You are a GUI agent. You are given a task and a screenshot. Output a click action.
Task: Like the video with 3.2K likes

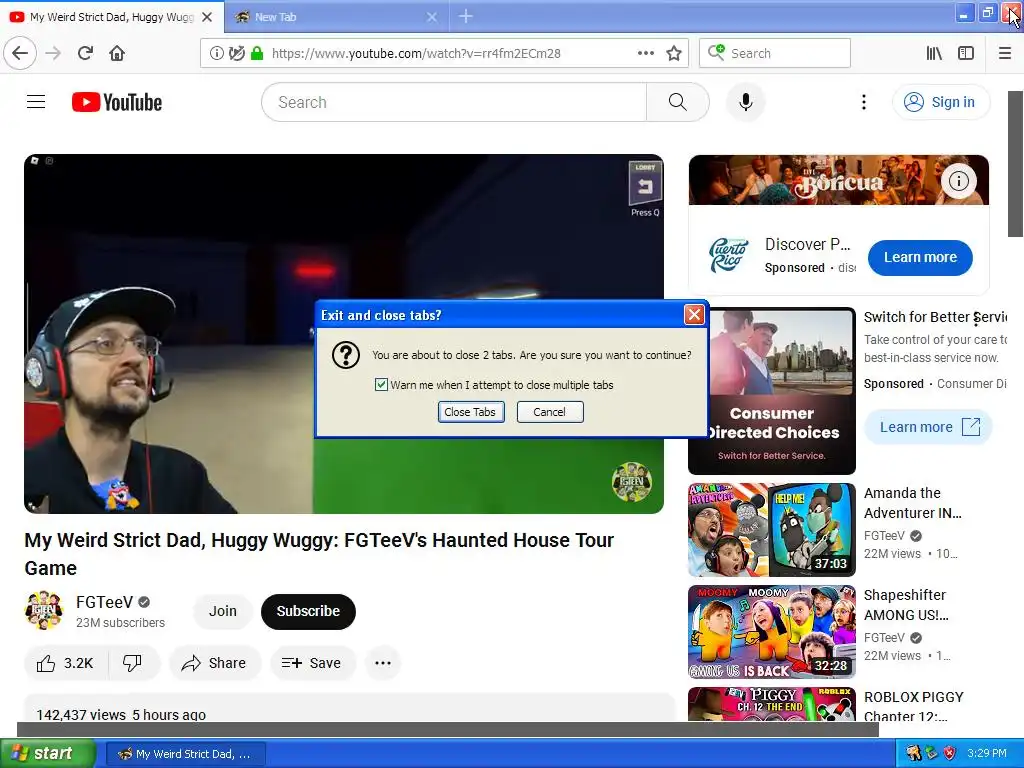tap(65, 663)
